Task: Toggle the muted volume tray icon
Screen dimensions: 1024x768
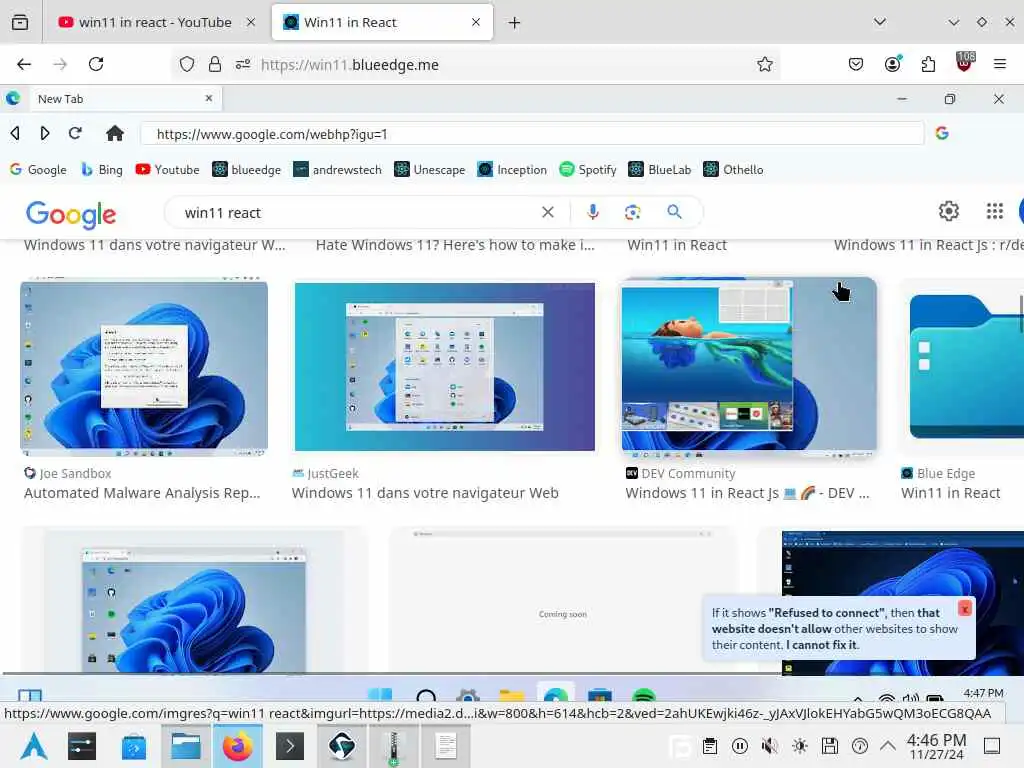Action: tap(769, 746)
